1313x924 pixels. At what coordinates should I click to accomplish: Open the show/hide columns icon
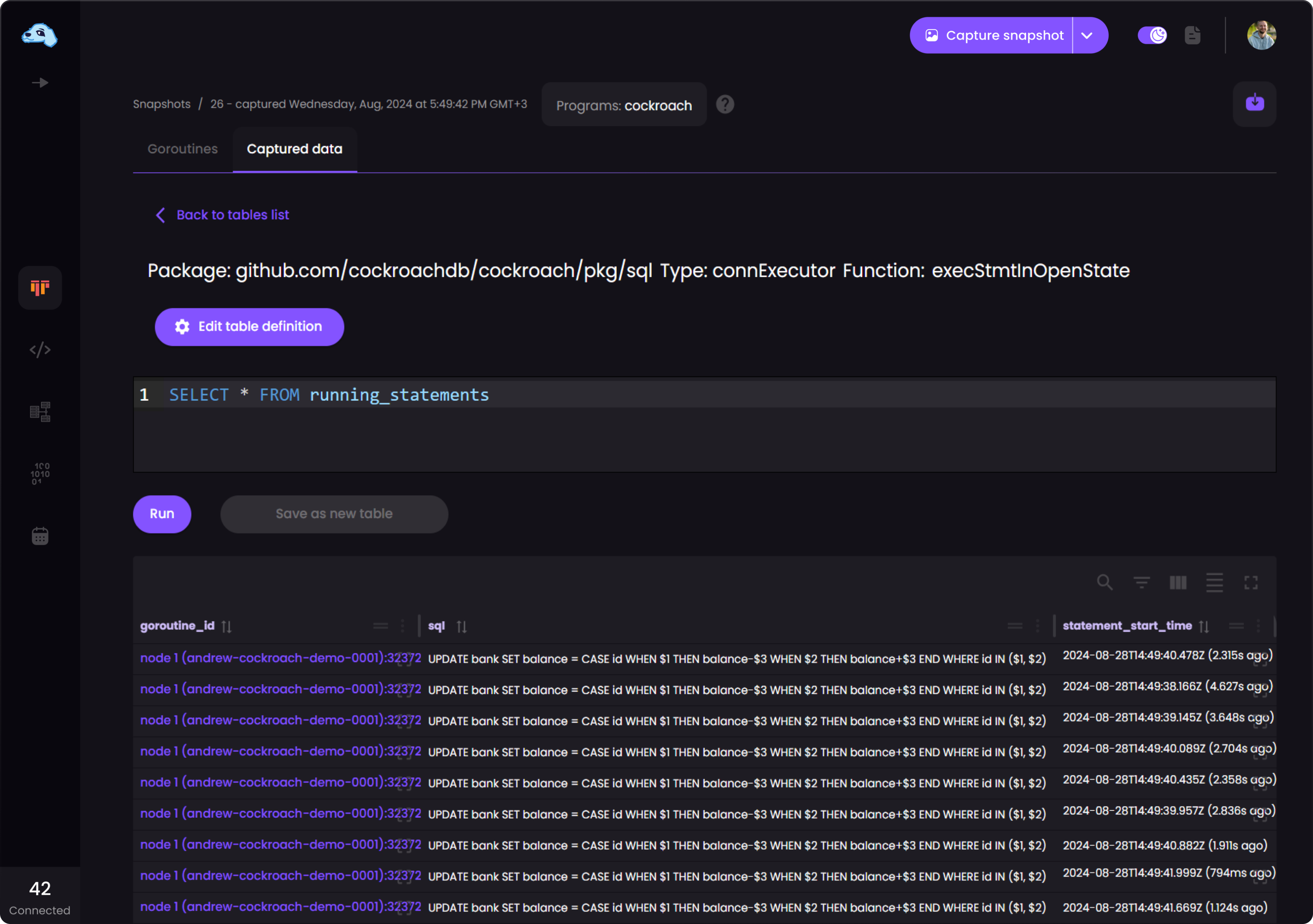click(x=1178, y=583)
